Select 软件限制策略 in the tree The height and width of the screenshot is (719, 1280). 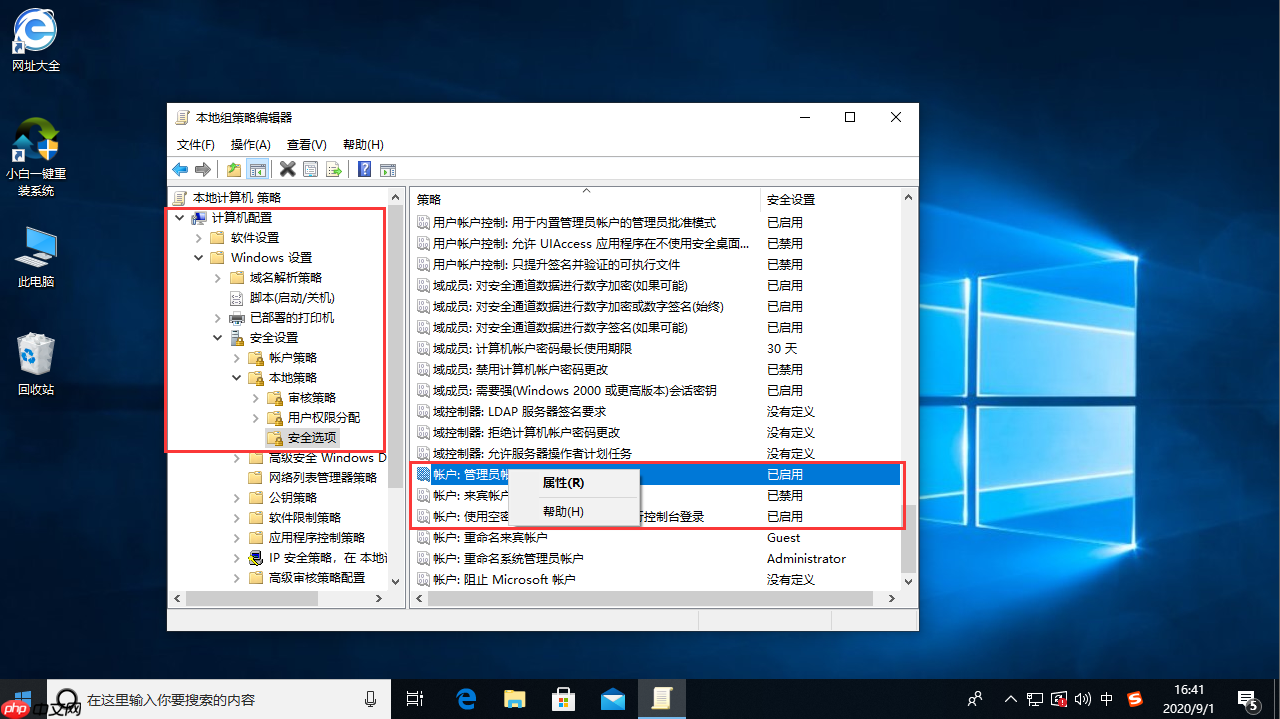305,517
